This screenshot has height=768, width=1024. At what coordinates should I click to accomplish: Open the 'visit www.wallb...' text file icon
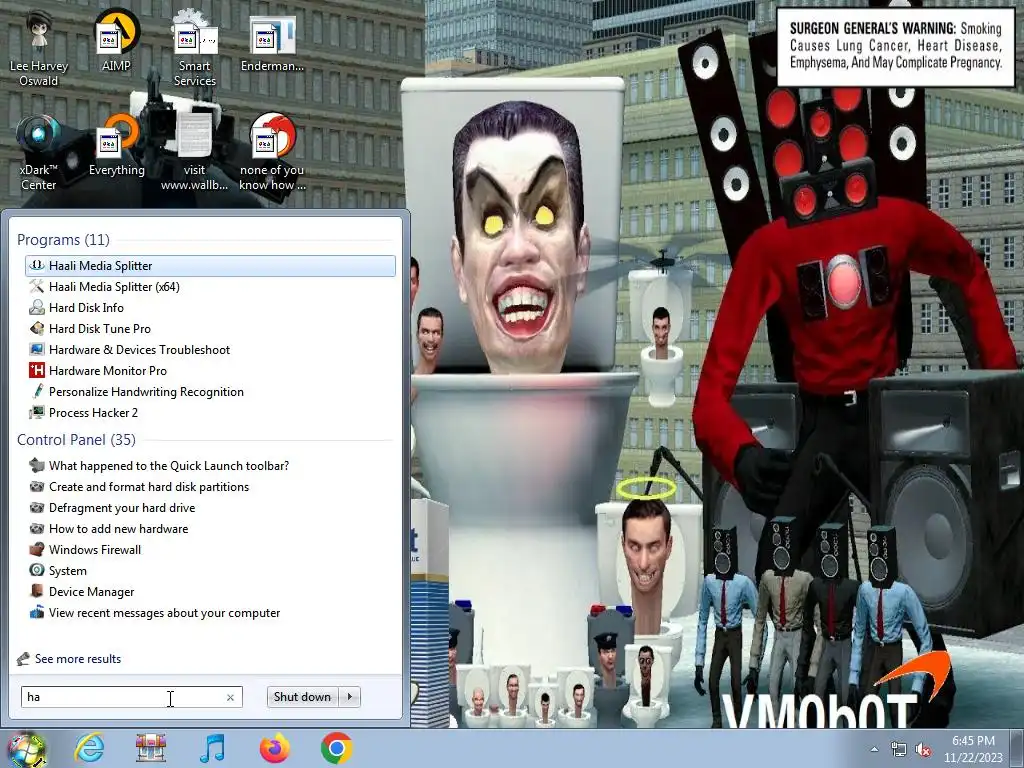194,153
